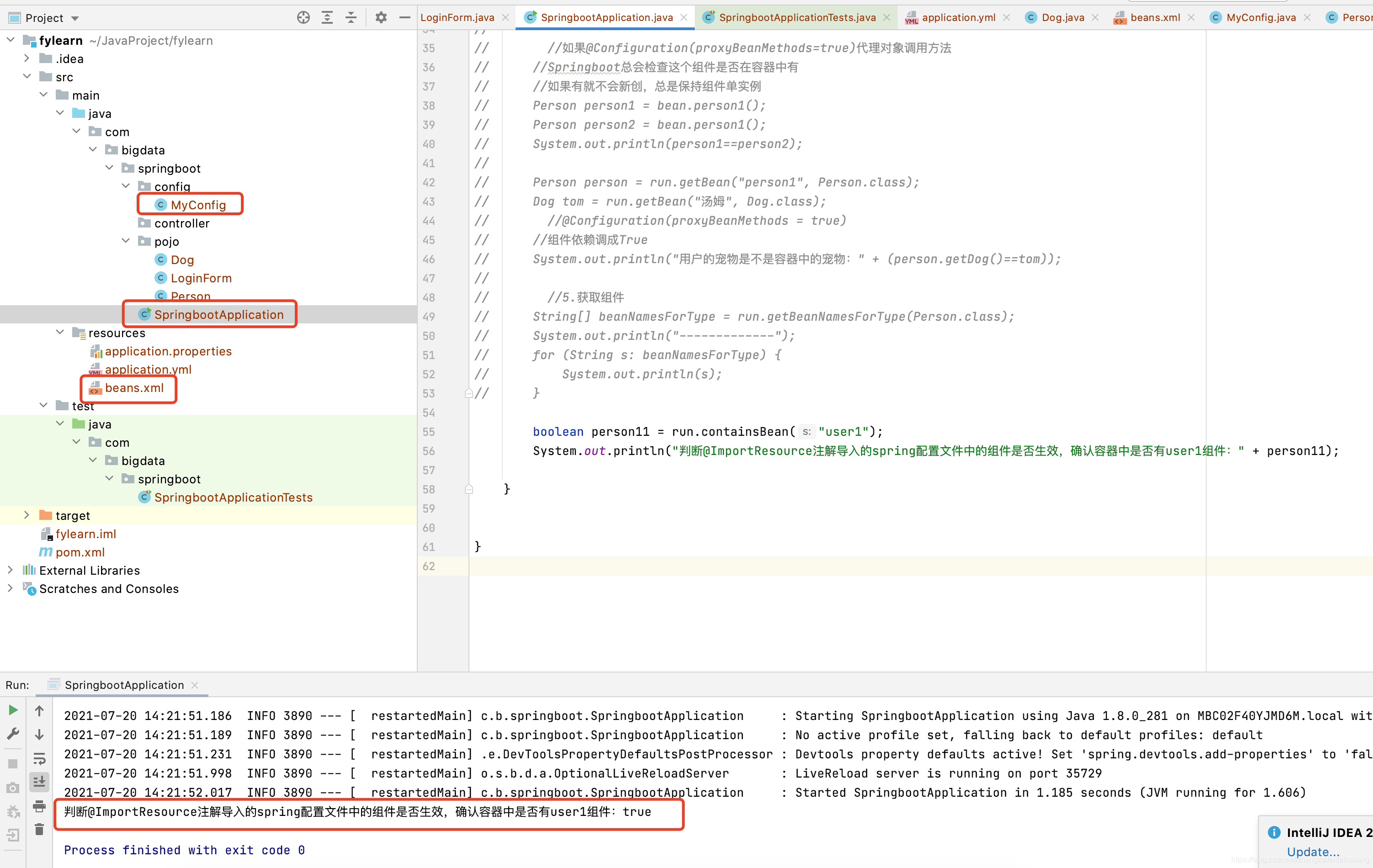Viewport: 1373px width, 868px height.
Task: Collapse the src folder
Action: click(27, 76)
